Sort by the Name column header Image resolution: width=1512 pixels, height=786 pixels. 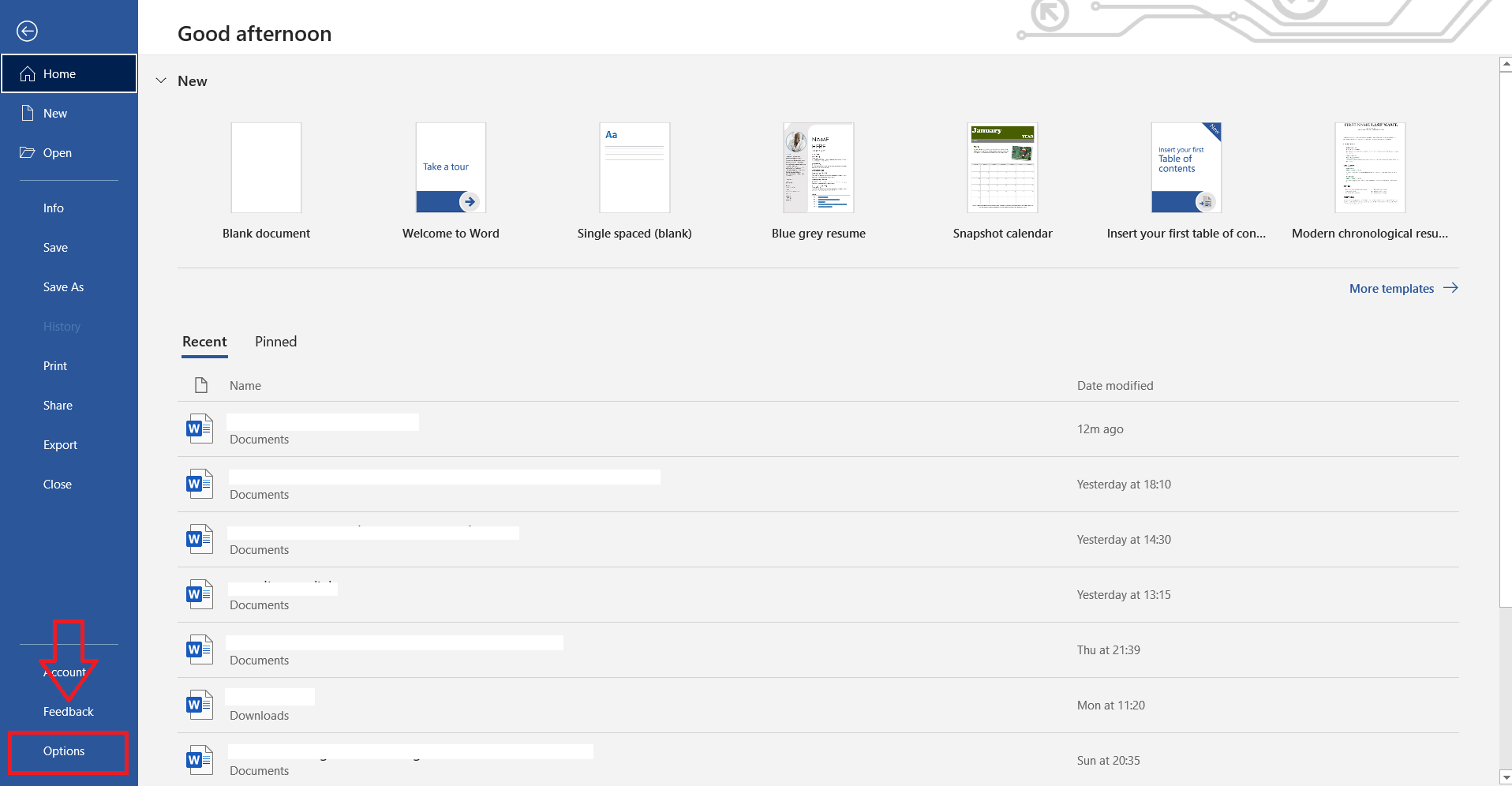tap(245, 385)
